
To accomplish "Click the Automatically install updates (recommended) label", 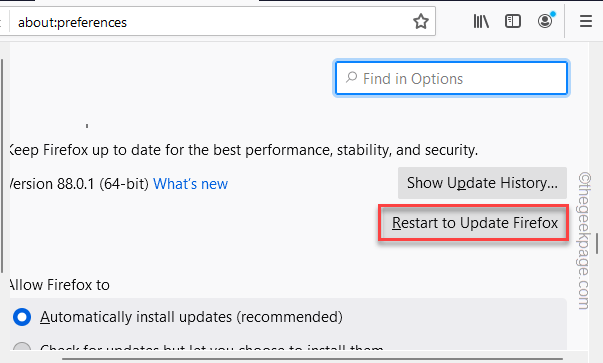I will [191, 317].
